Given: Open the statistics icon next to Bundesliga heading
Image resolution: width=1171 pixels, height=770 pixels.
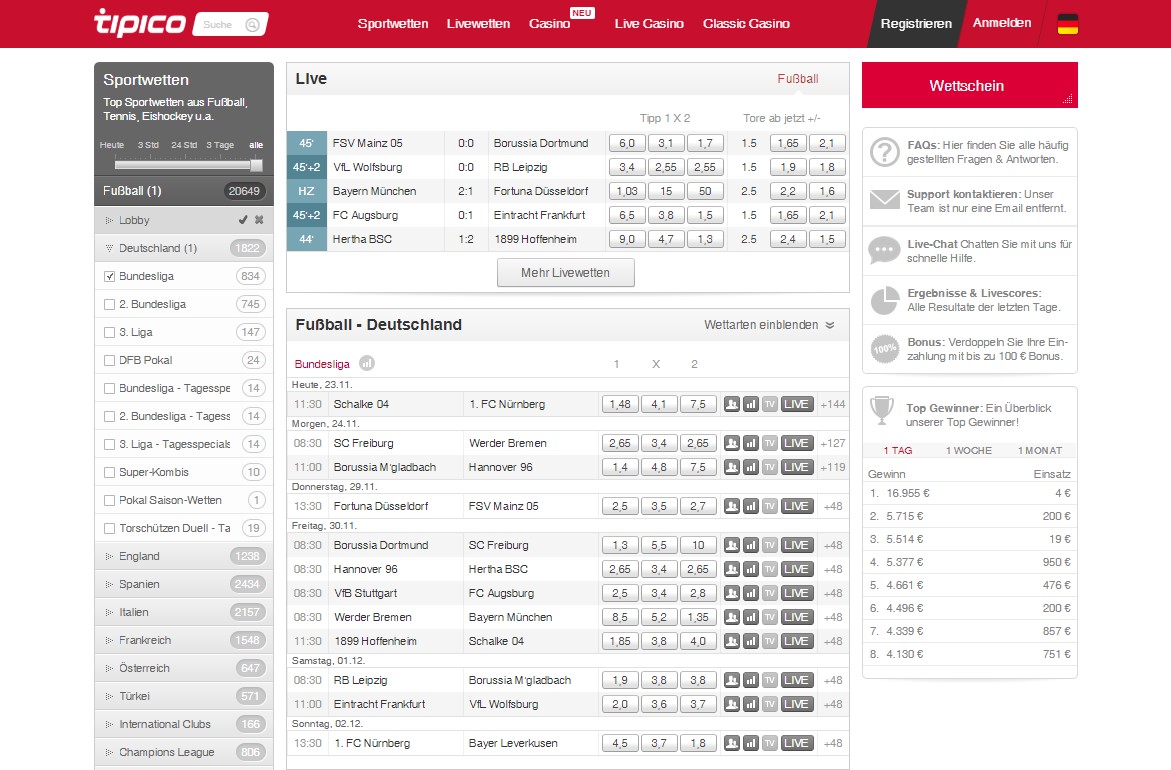Looking at the screenshot, I should pyautogui.click(x=367, y=364).
